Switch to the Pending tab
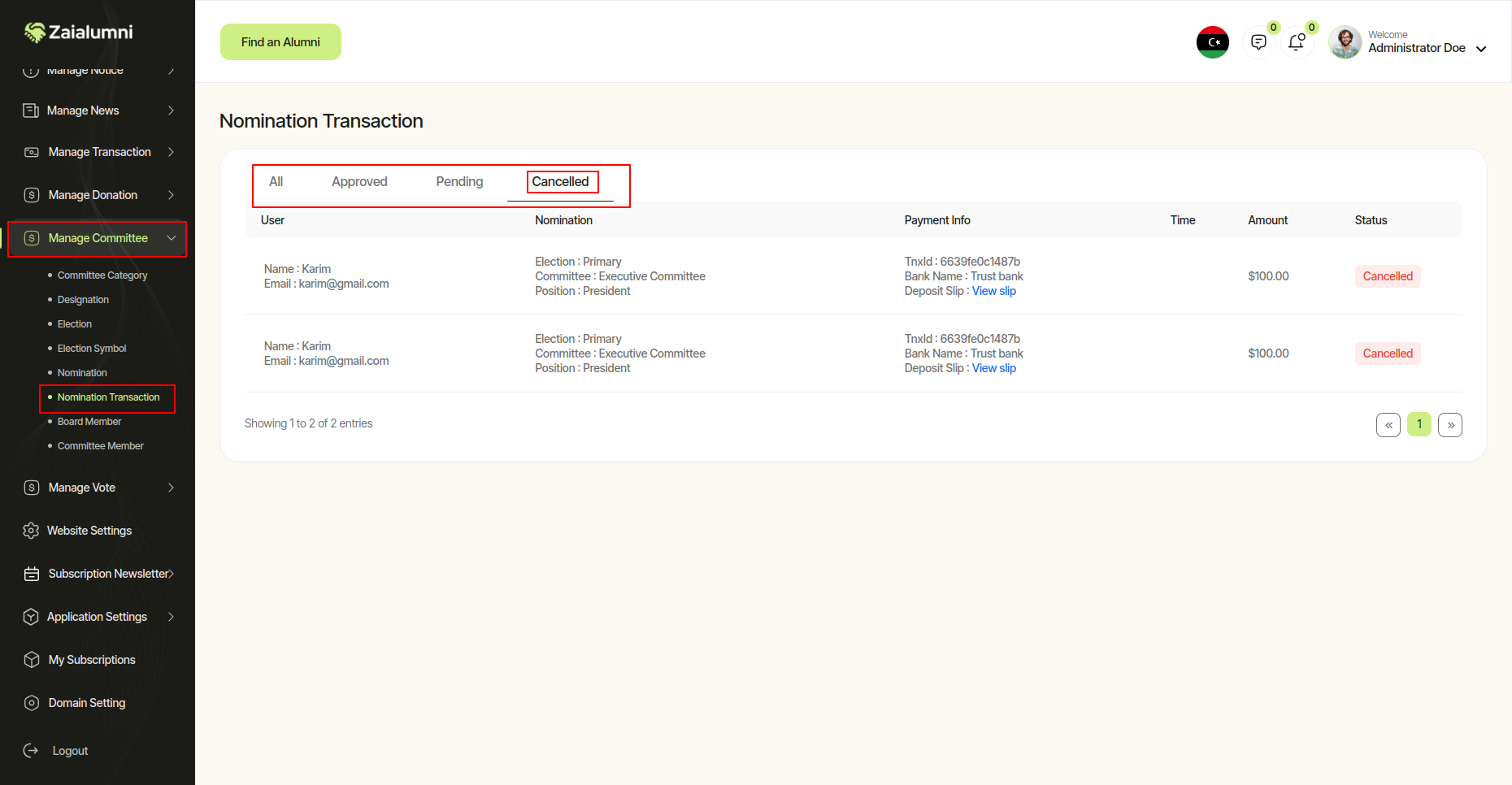 click(x=459, y=182)
